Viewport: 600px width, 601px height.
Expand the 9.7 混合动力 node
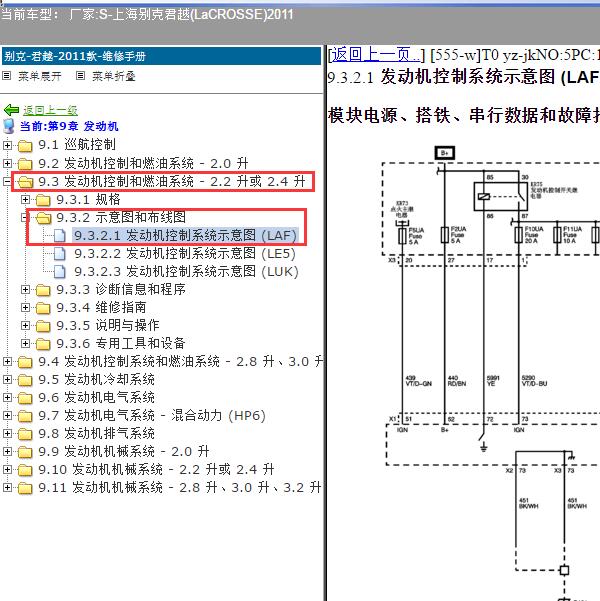tap(7, 415)
